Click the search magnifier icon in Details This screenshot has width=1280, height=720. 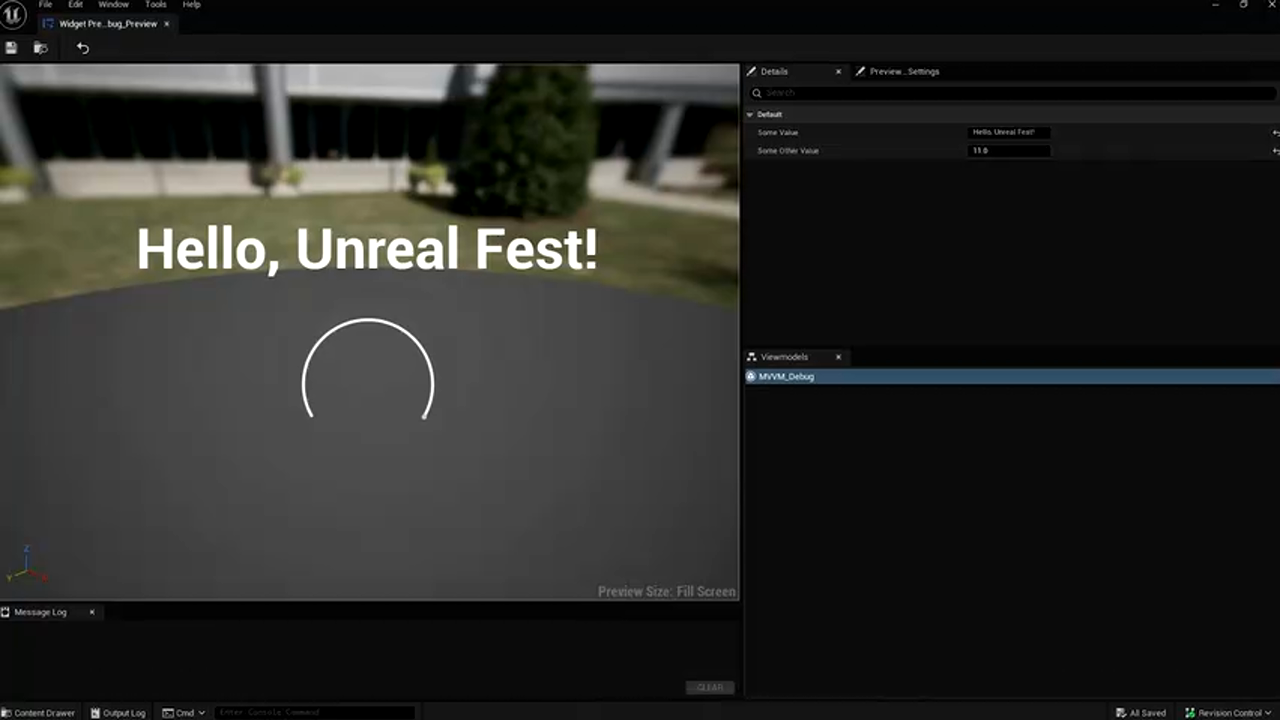coord(757,93)
